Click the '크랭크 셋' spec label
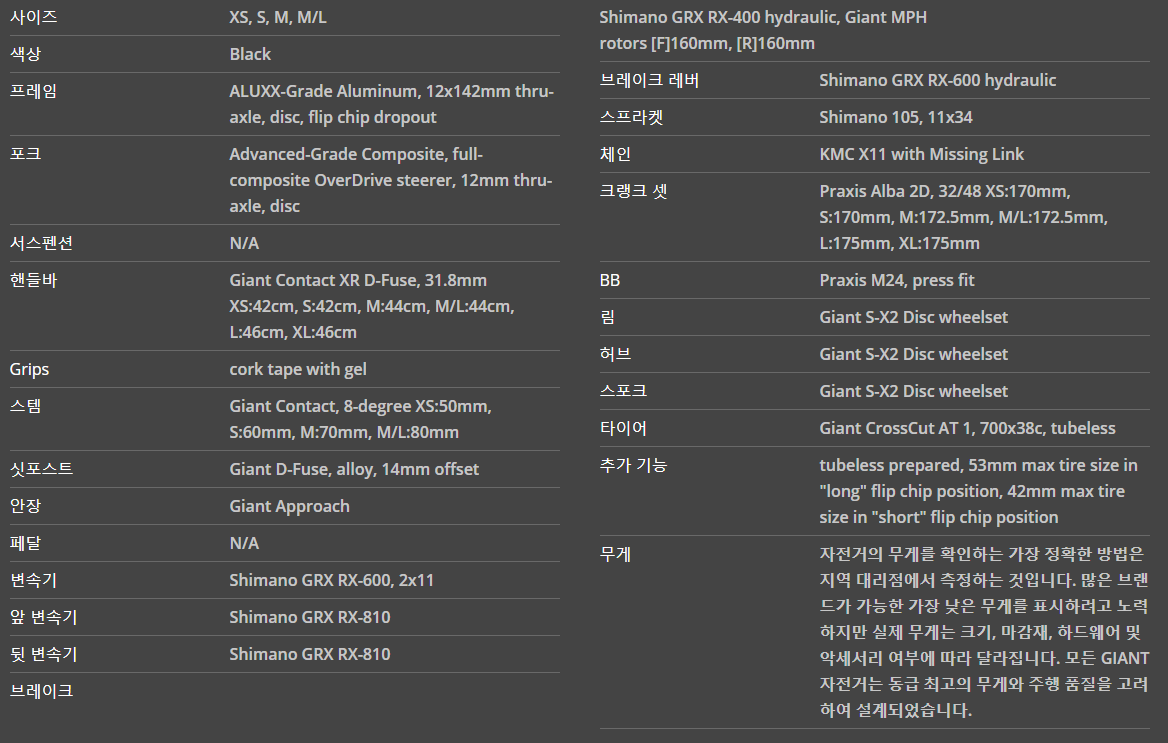1168x743 pixels. point(633,192)
